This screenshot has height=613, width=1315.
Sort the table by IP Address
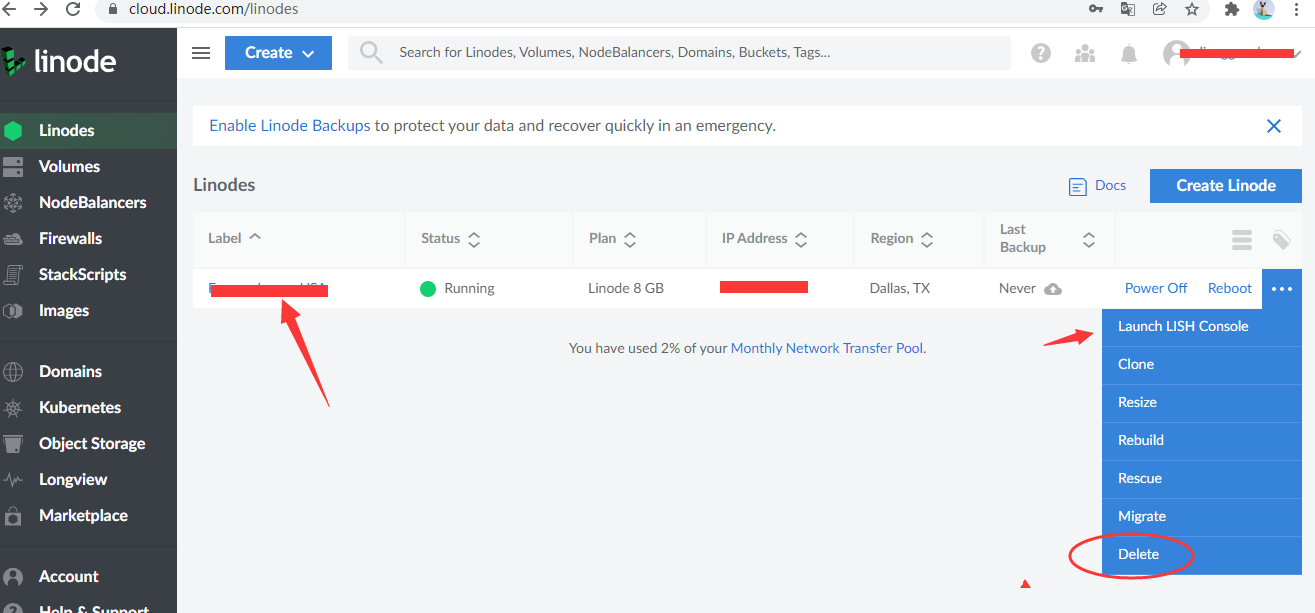(x=765, y=239)
